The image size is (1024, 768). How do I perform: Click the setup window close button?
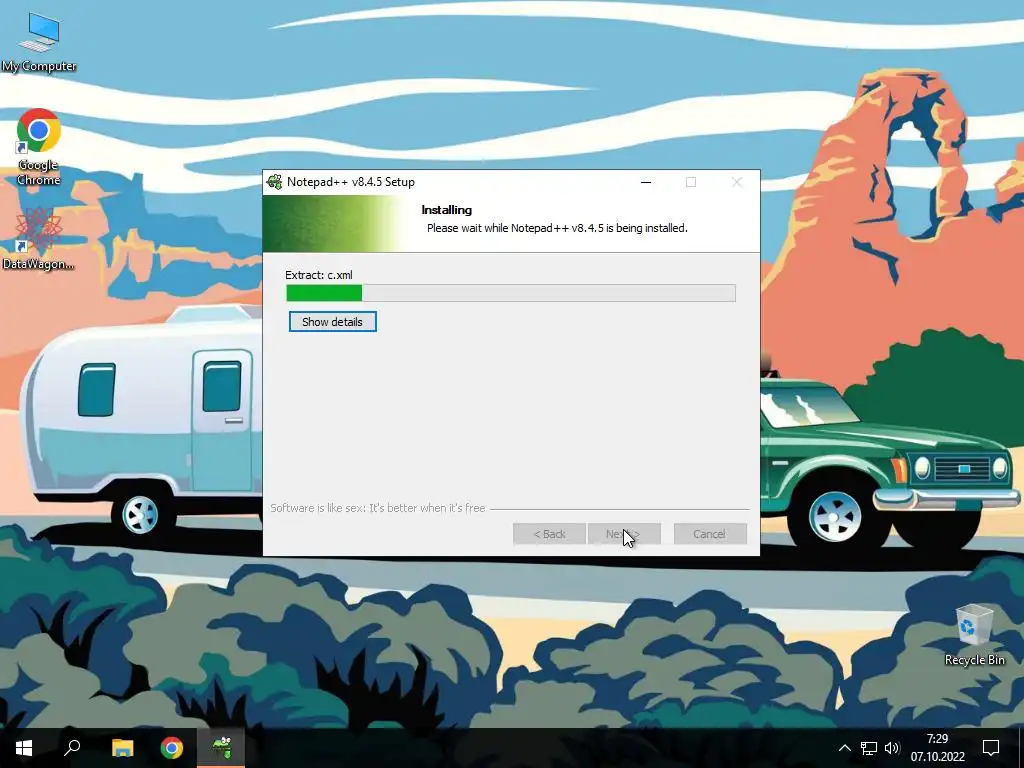coord(737,182)
